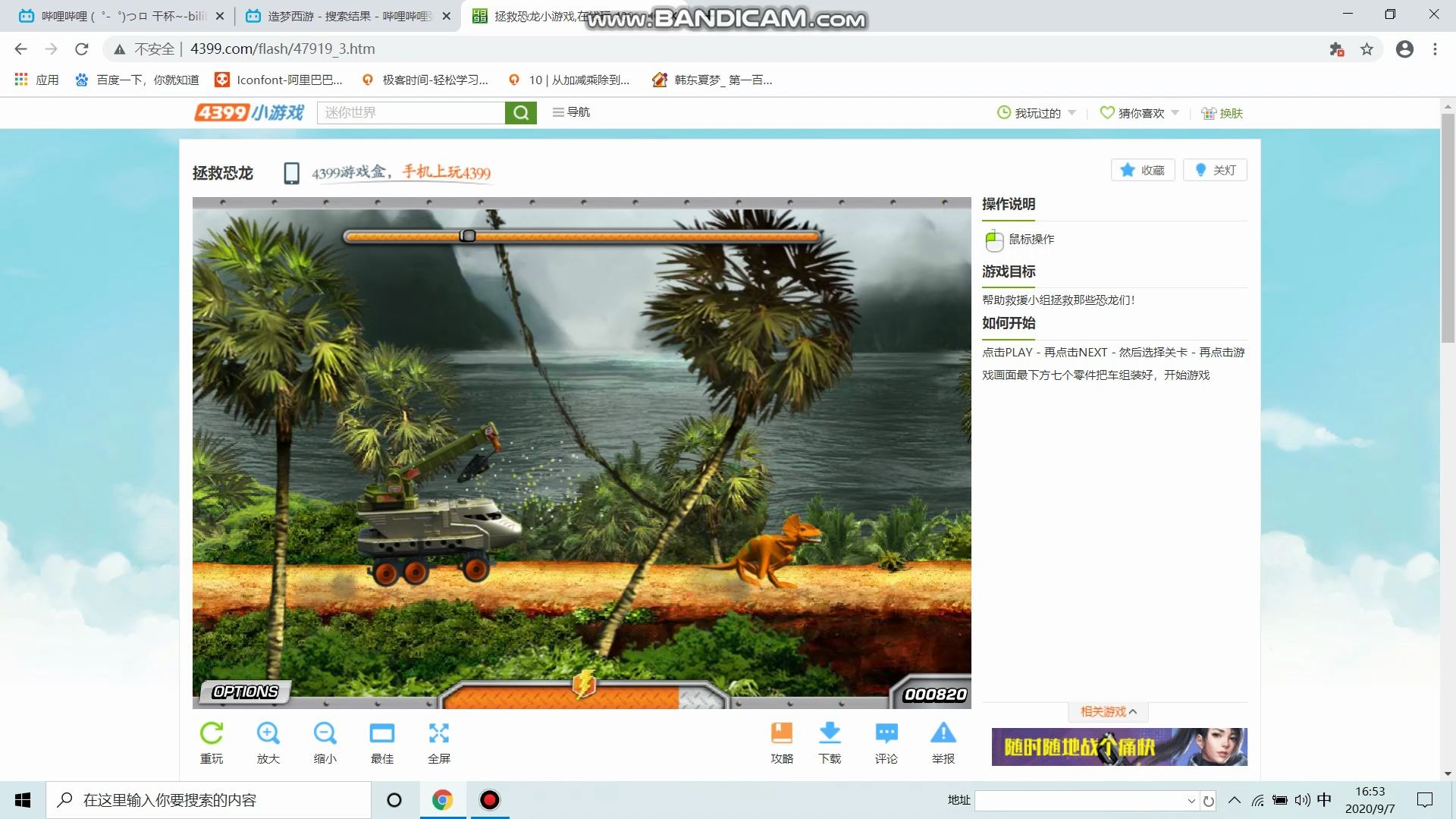Screen dimensions: 1456x819
Task: Click the Chrome taskbar icon
Action: coord(442,800)
